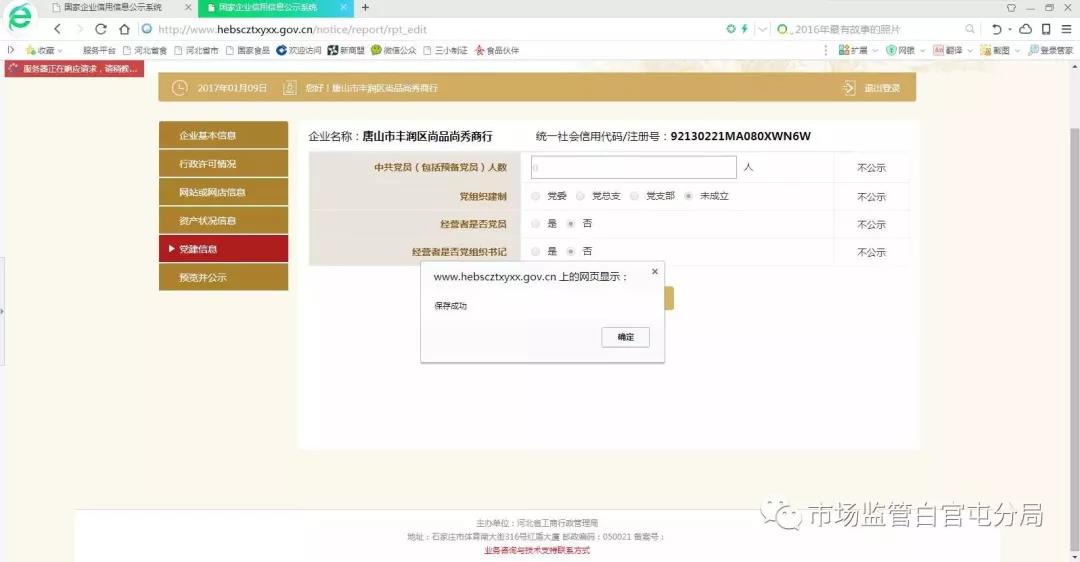
Task: Click the hamburger menu icon in the browser
Action: pos(1066,29)
